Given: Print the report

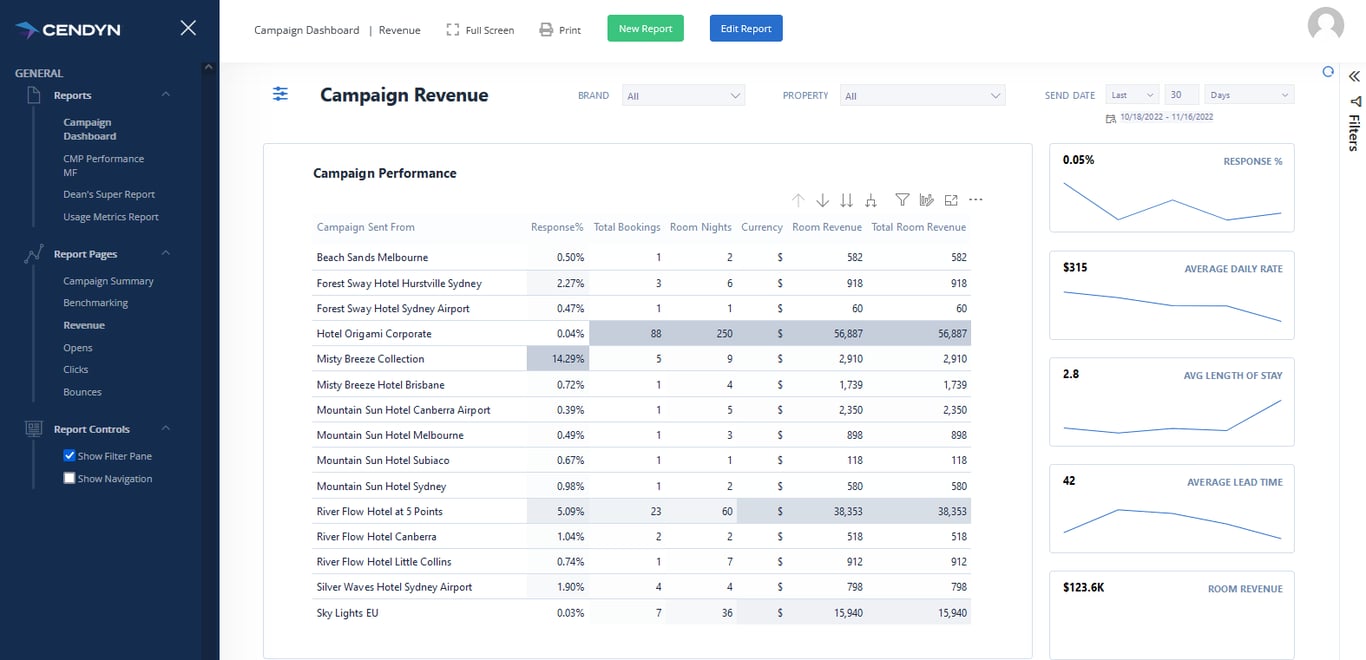Looking at the screenshot, I should tap(560, 30).
